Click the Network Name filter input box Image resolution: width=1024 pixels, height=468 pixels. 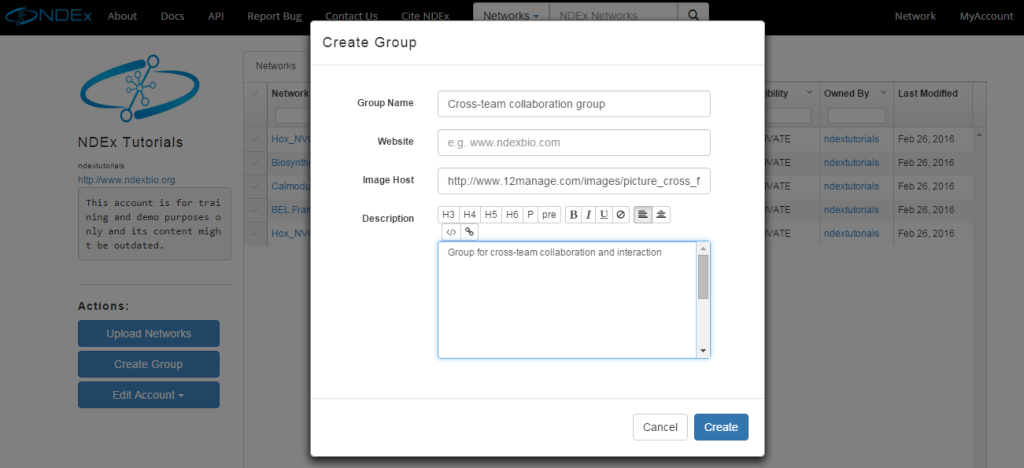(293, 116)
